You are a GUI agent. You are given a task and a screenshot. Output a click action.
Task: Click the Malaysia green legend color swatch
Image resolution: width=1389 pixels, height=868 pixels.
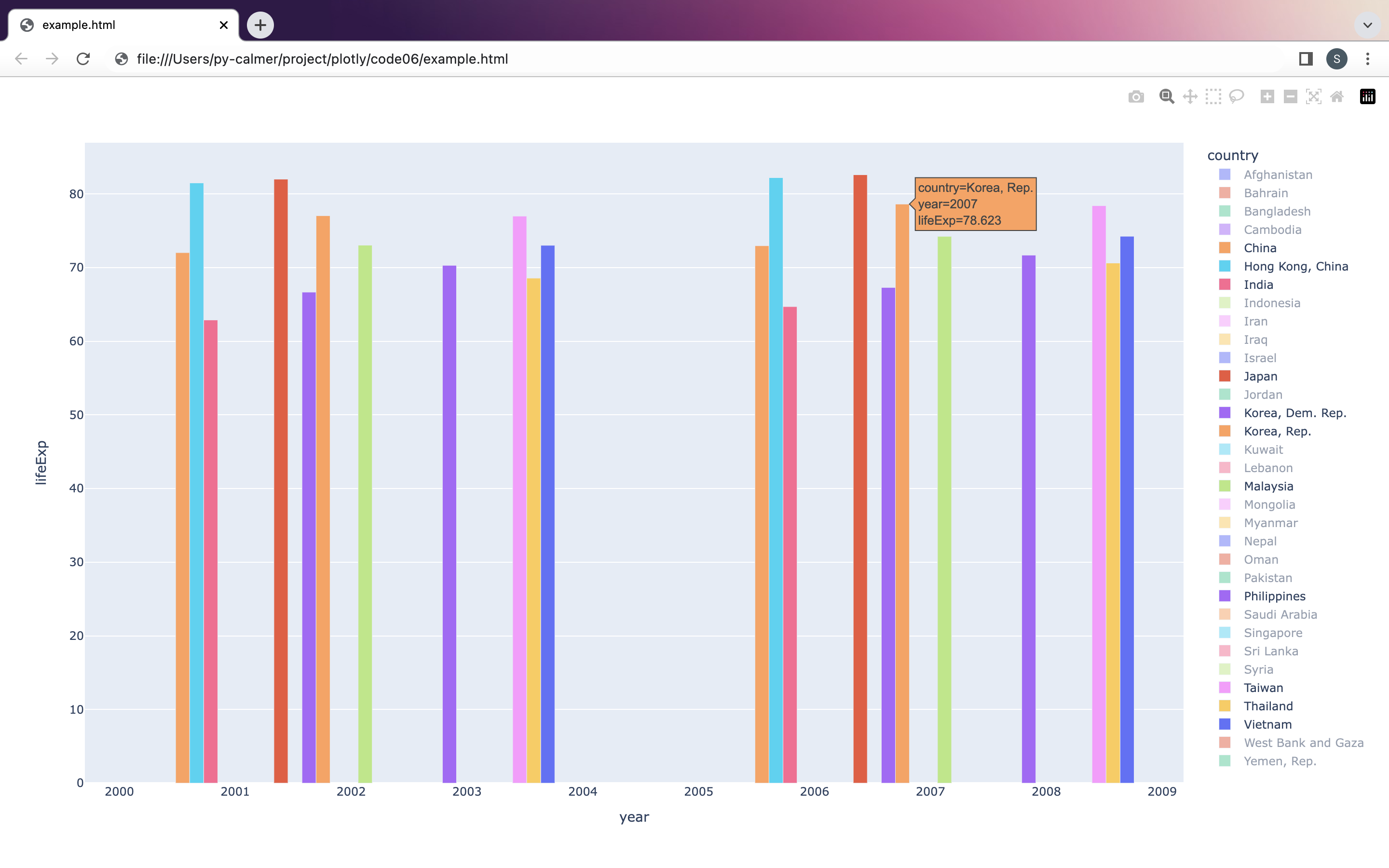pyautogui.click(x=1224, y=486)
